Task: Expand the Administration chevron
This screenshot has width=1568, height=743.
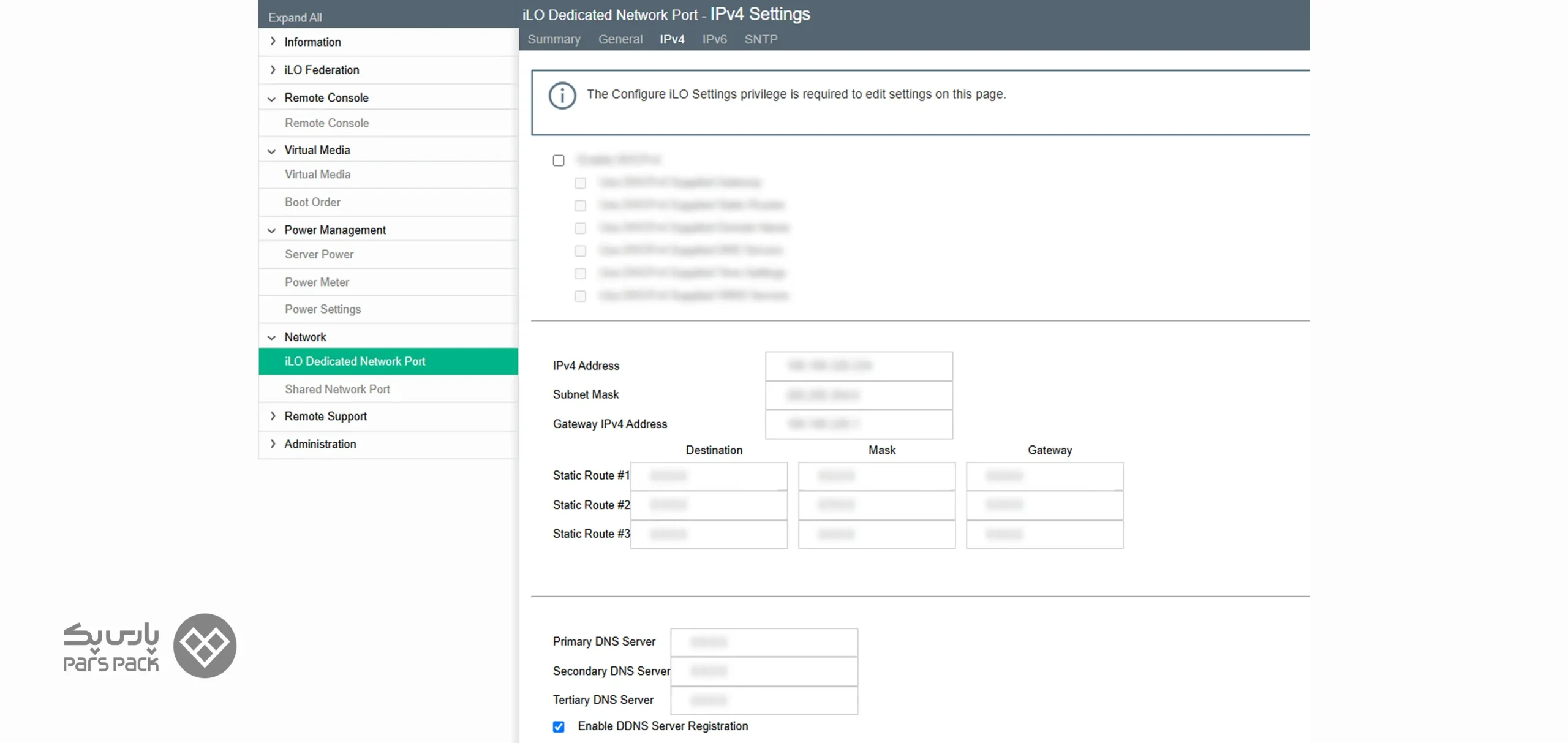Action: (x=273, y=443)
